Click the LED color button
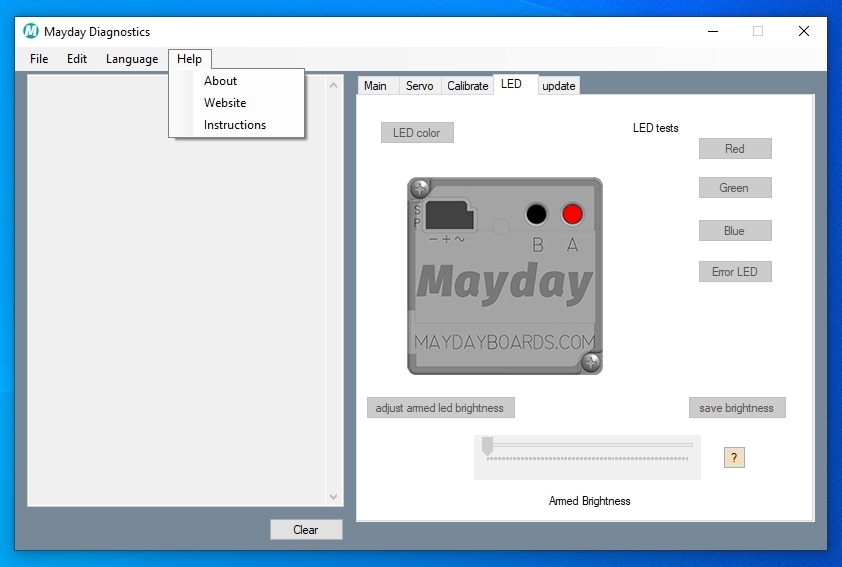842x567 pixels. tap(417, 133)
